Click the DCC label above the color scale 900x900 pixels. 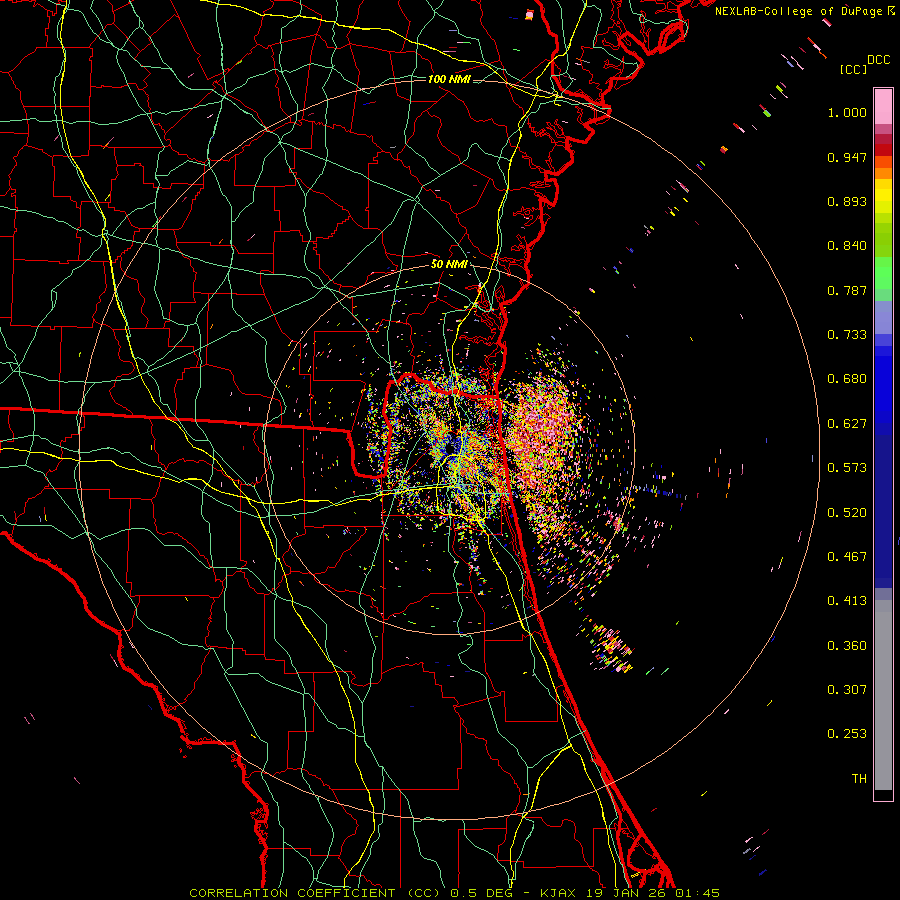(879, 60)
